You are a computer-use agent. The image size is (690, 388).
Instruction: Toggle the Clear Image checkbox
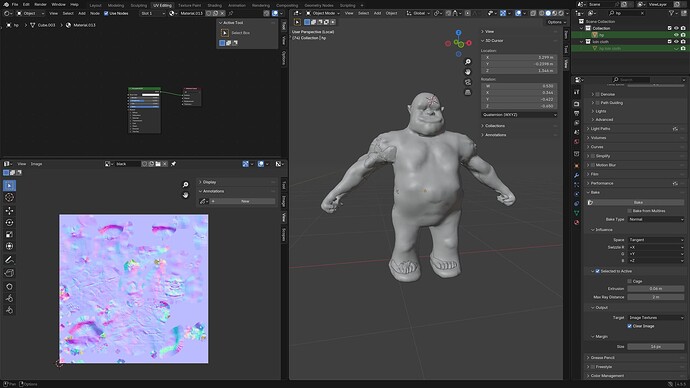630,326
